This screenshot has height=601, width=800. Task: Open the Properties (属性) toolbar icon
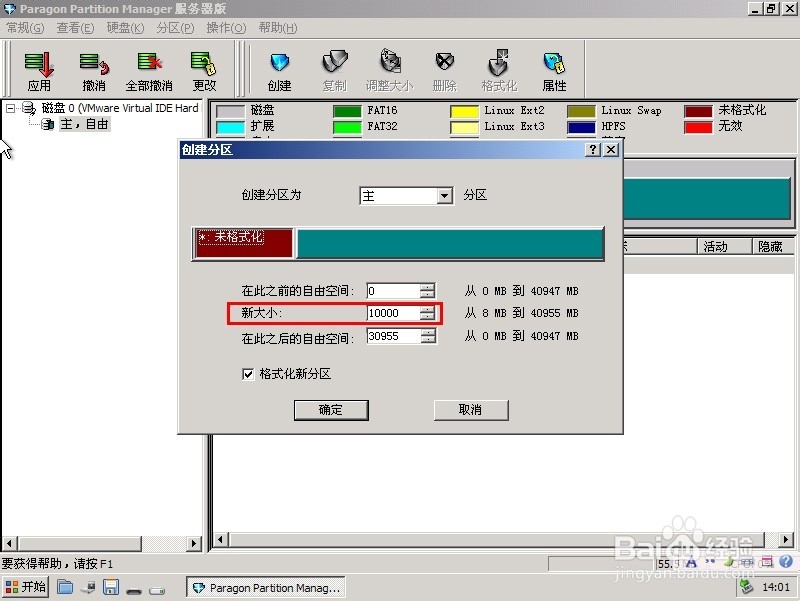[555, 70]
